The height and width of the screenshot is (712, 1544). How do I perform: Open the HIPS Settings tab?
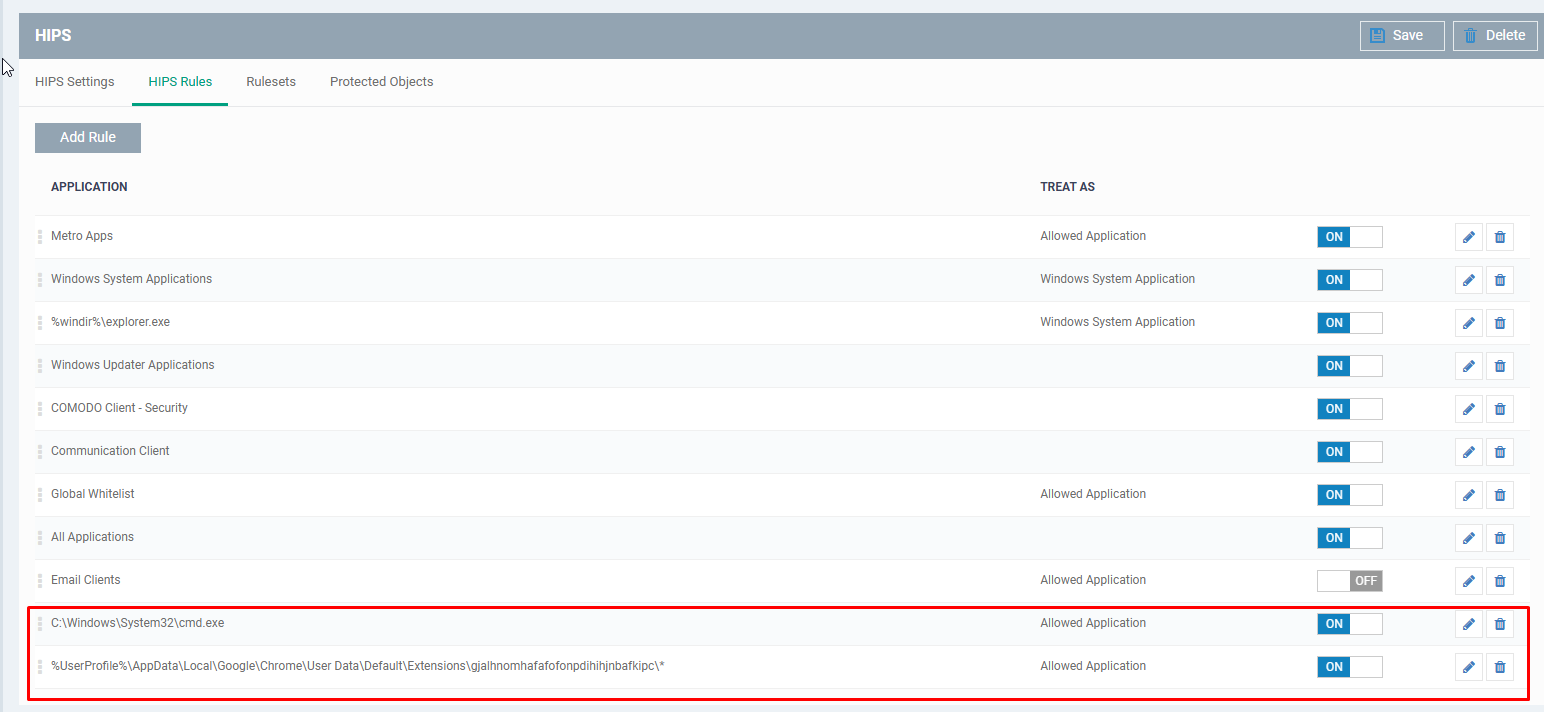[75, 82]
